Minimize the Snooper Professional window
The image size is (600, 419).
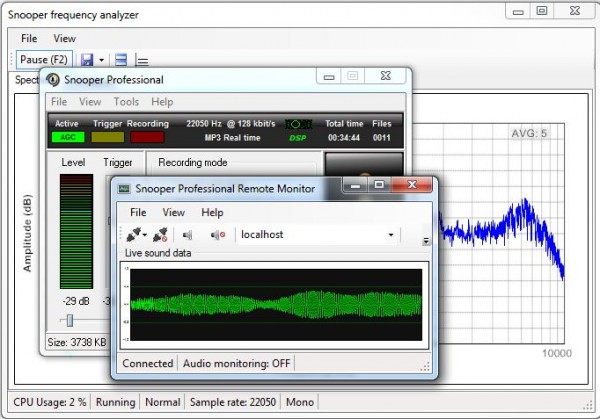tap(329, 76)
